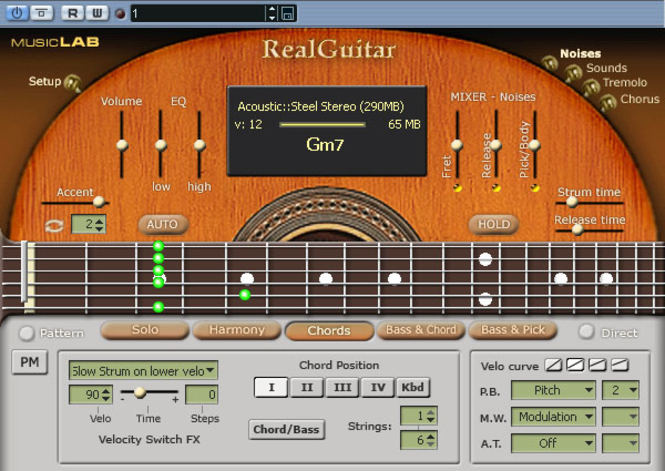Screen dimensions: 665x471
Task: Enable the Direct radio button
Action: click(587, 332)
